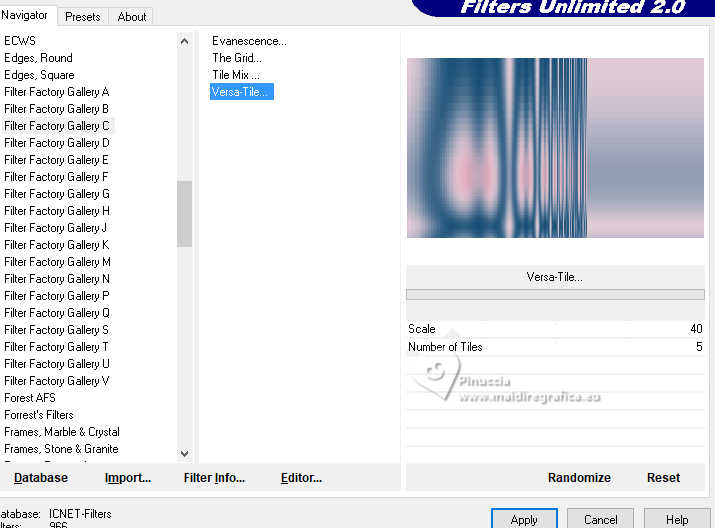Select Forrest's Filters category
The width and height of the screenshot is (715, 528).
[x=39, y=415]
